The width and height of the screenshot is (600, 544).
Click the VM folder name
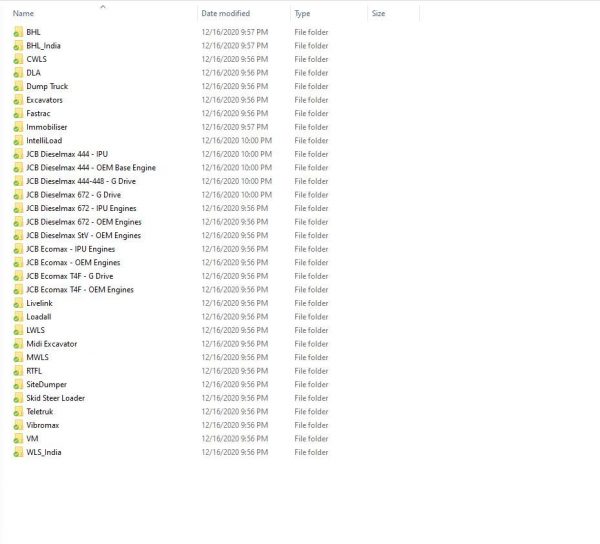32,439
